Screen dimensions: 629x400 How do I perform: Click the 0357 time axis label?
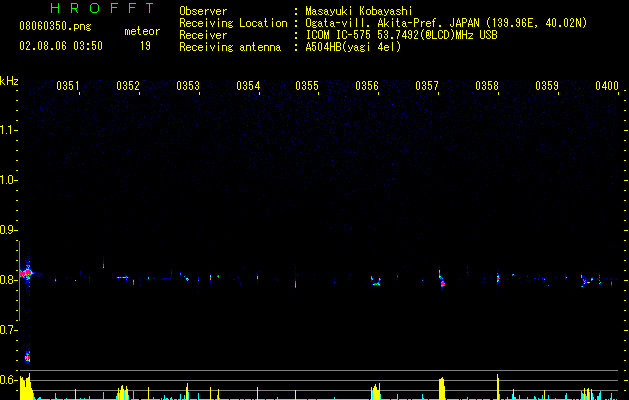[427, 85]
